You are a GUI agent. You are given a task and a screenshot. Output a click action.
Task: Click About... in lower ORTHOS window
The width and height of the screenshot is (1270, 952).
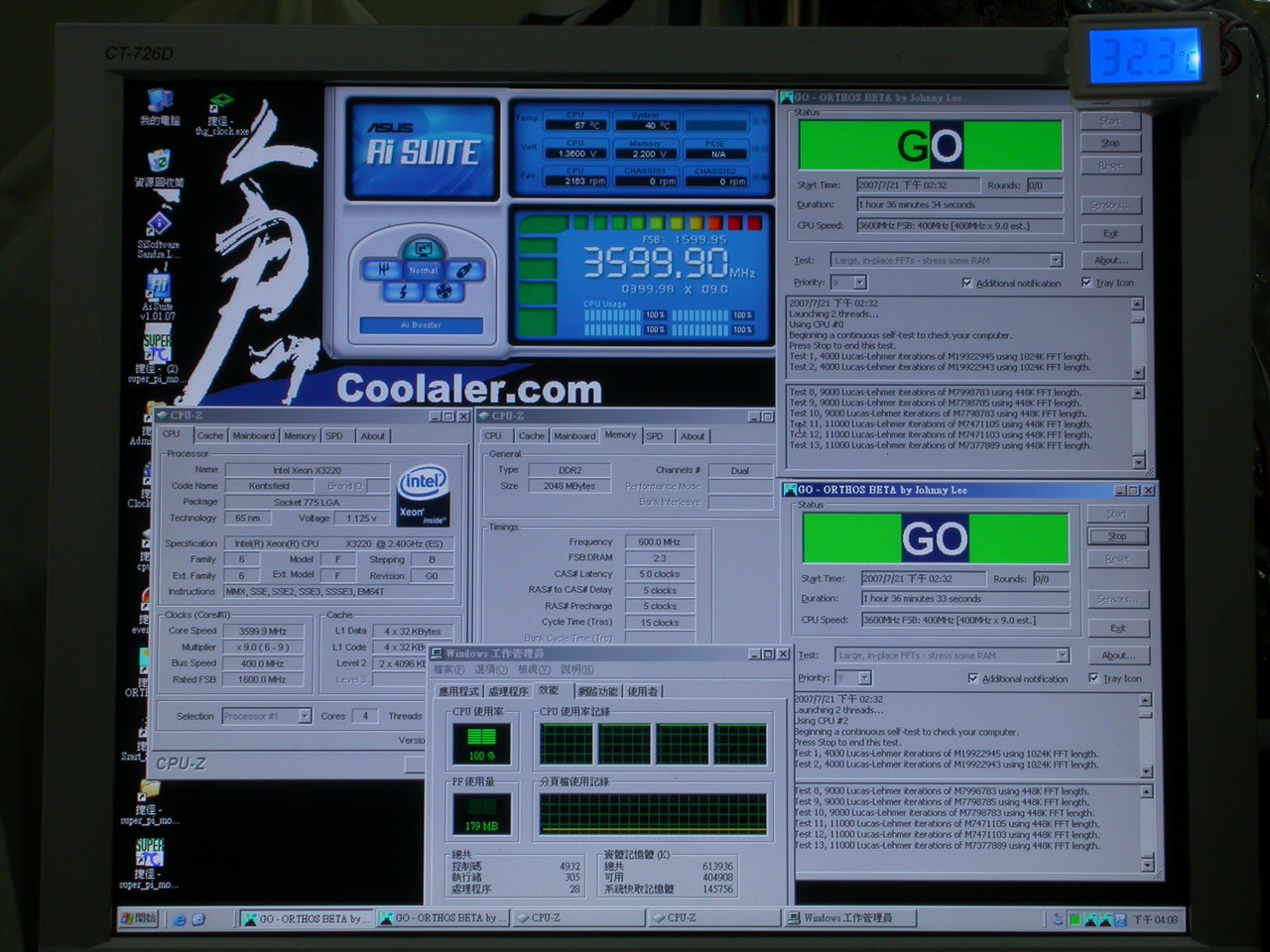pos(1117,655)
